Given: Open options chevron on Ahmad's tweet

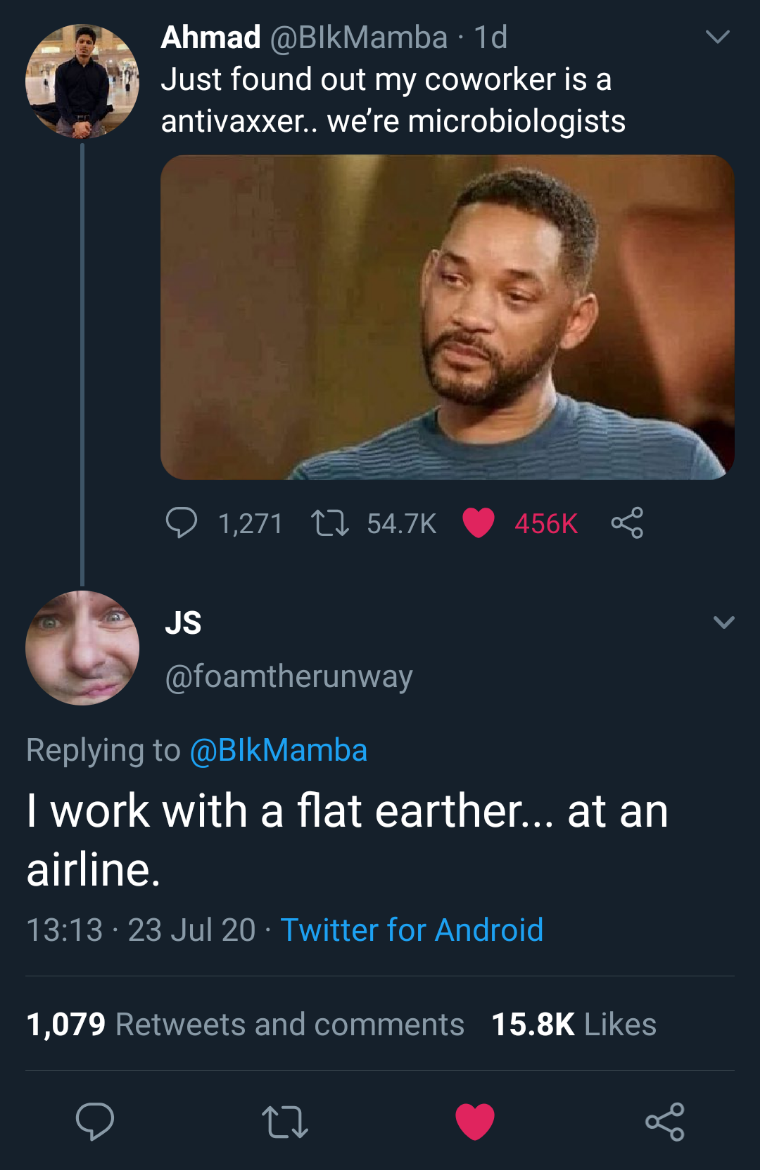Looking at the screenshot, I should (716, 38).
